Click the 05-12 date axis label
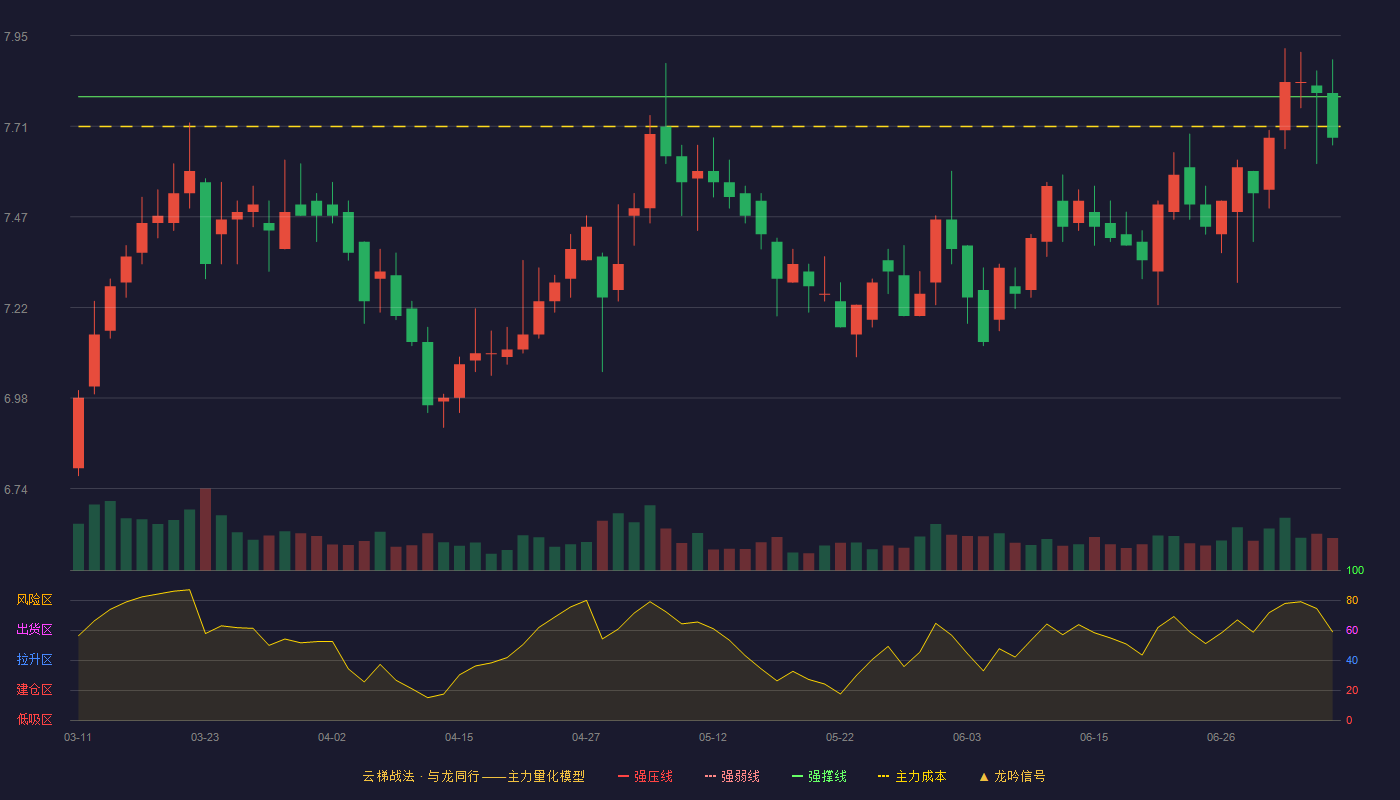1400x800 pixels. pos(713,737)
